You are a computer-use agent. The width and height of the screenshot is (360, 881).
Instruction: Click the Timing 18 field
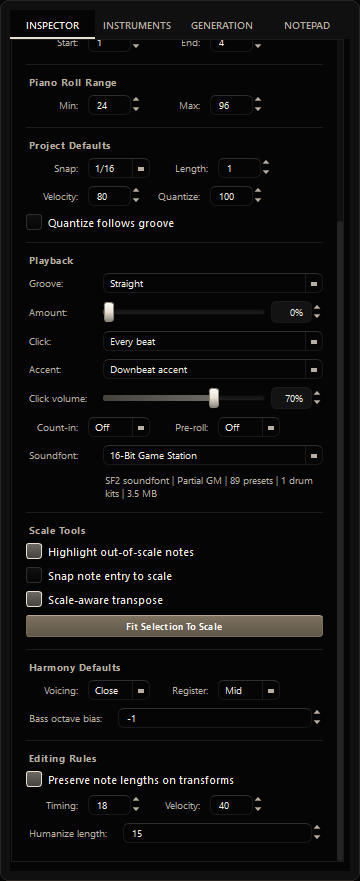click(110, 806)
